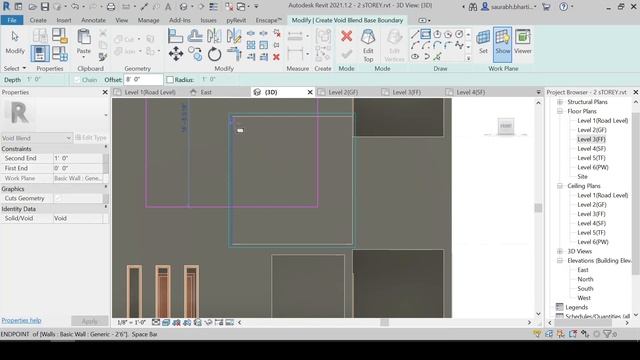Viewport: 640px width, 360px height.
Task: Select the Start-End-Radius Arc tool
Action: coord(415,45)
